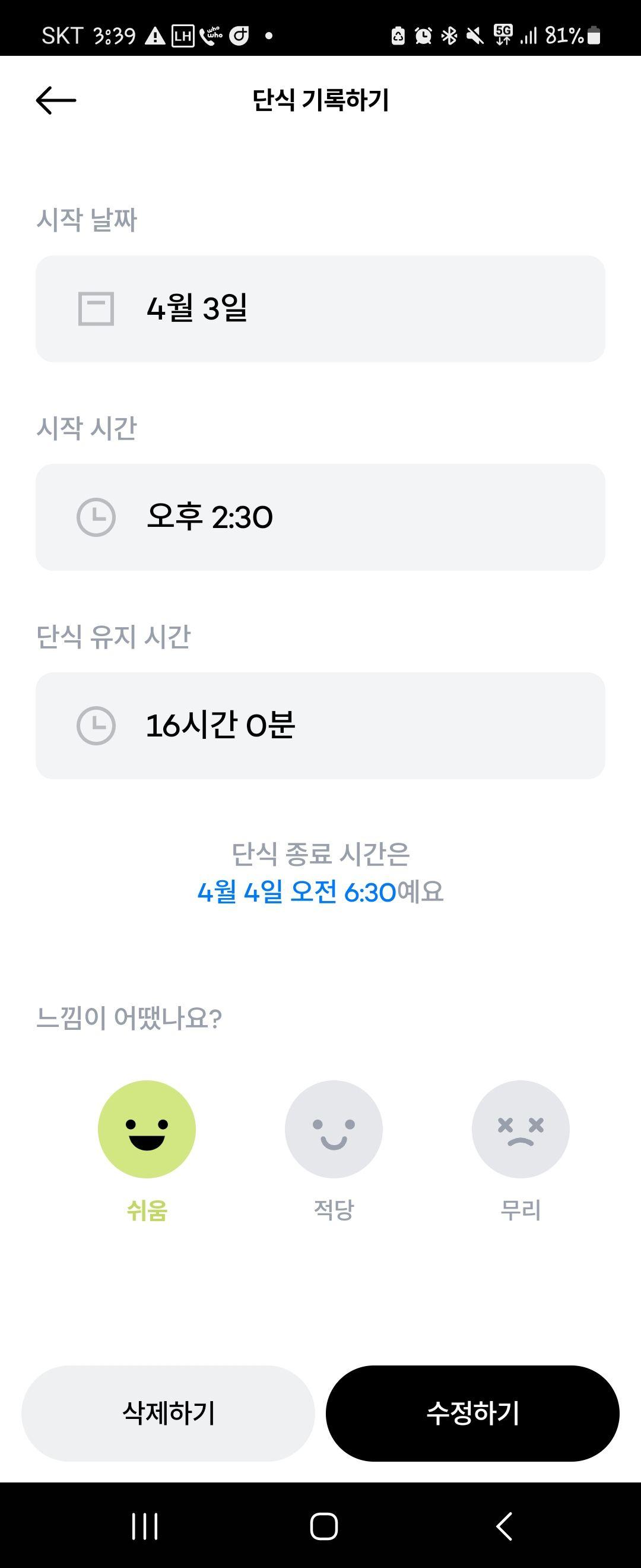
Task: Tap the clock icon beside 오후 2:30
Action: (96, 517)
